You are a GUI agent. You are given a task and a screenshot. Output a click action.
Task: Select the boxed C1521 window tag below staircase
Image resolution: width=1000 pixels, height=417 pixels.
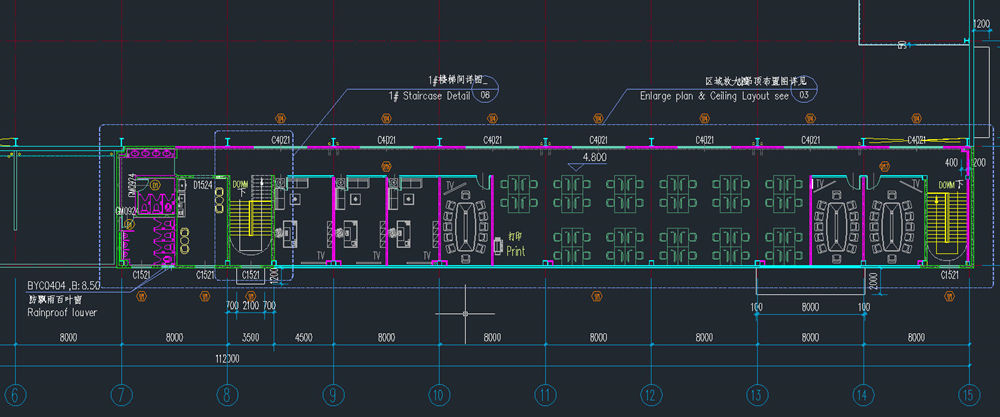click(x=251, y=275)
